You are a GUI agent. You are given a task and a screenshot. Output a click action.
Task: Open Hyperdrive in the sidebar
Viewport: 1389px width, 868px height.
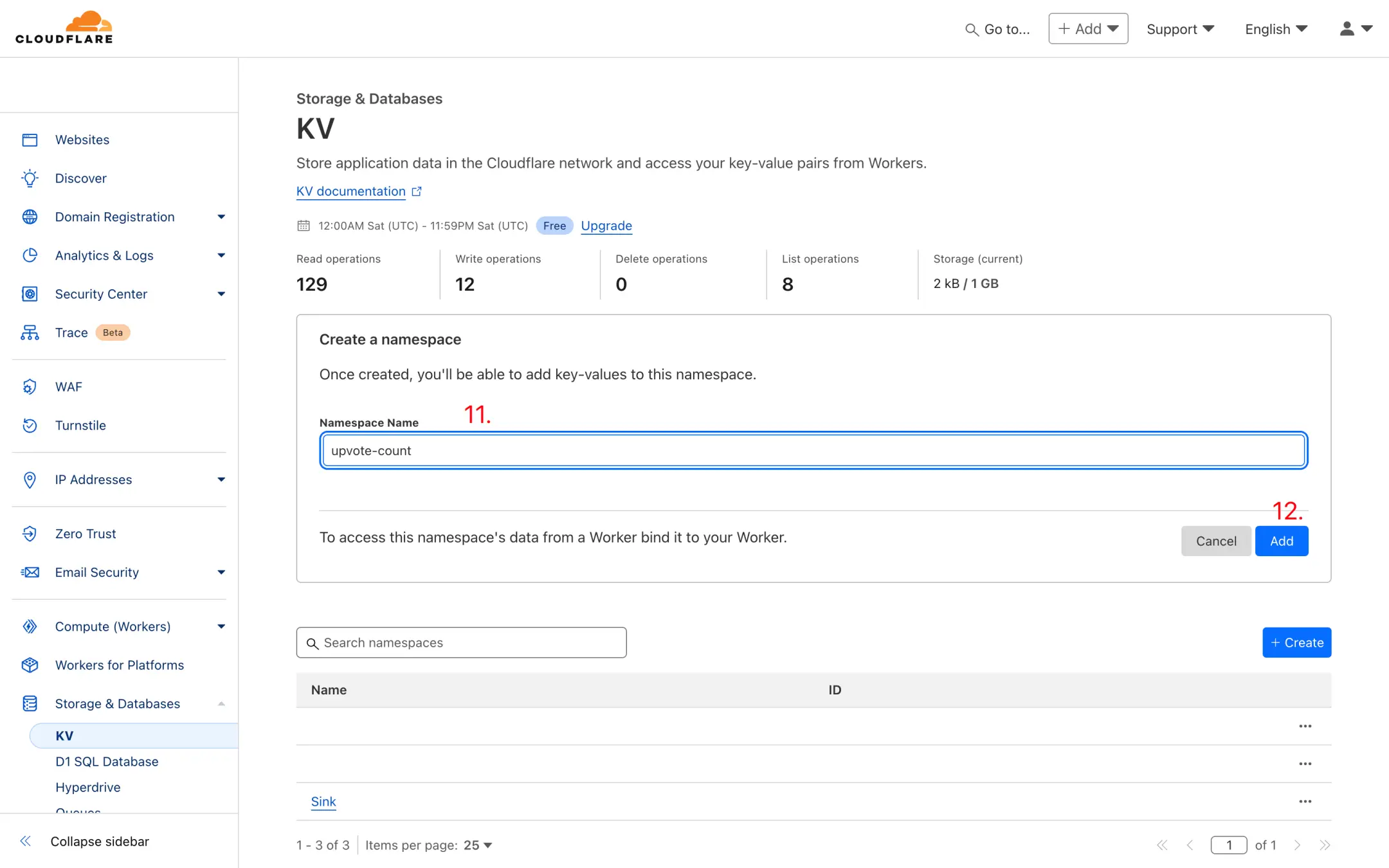coord(88,787)
